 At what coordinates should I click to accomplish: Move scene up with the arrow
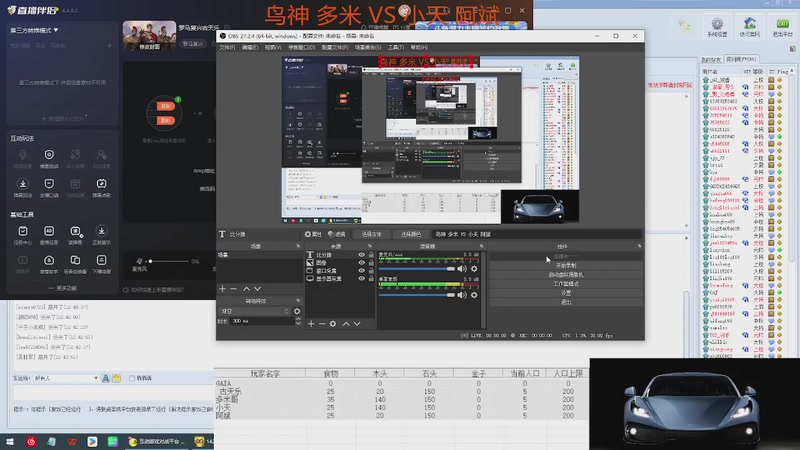(x=246, y=289)
